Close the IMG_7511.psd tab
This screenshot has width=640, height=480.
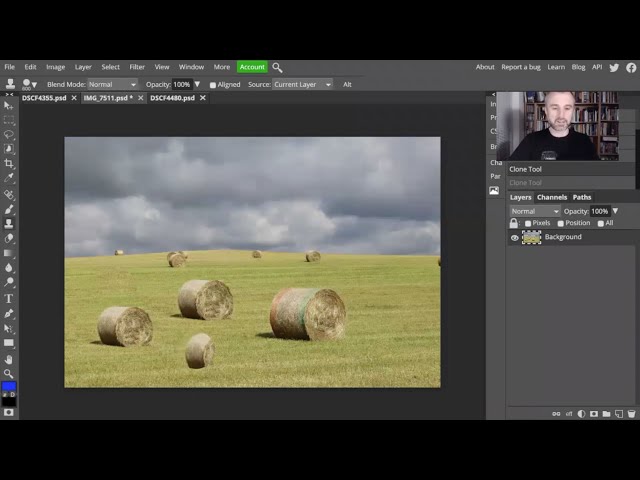[x=140, y=98]
